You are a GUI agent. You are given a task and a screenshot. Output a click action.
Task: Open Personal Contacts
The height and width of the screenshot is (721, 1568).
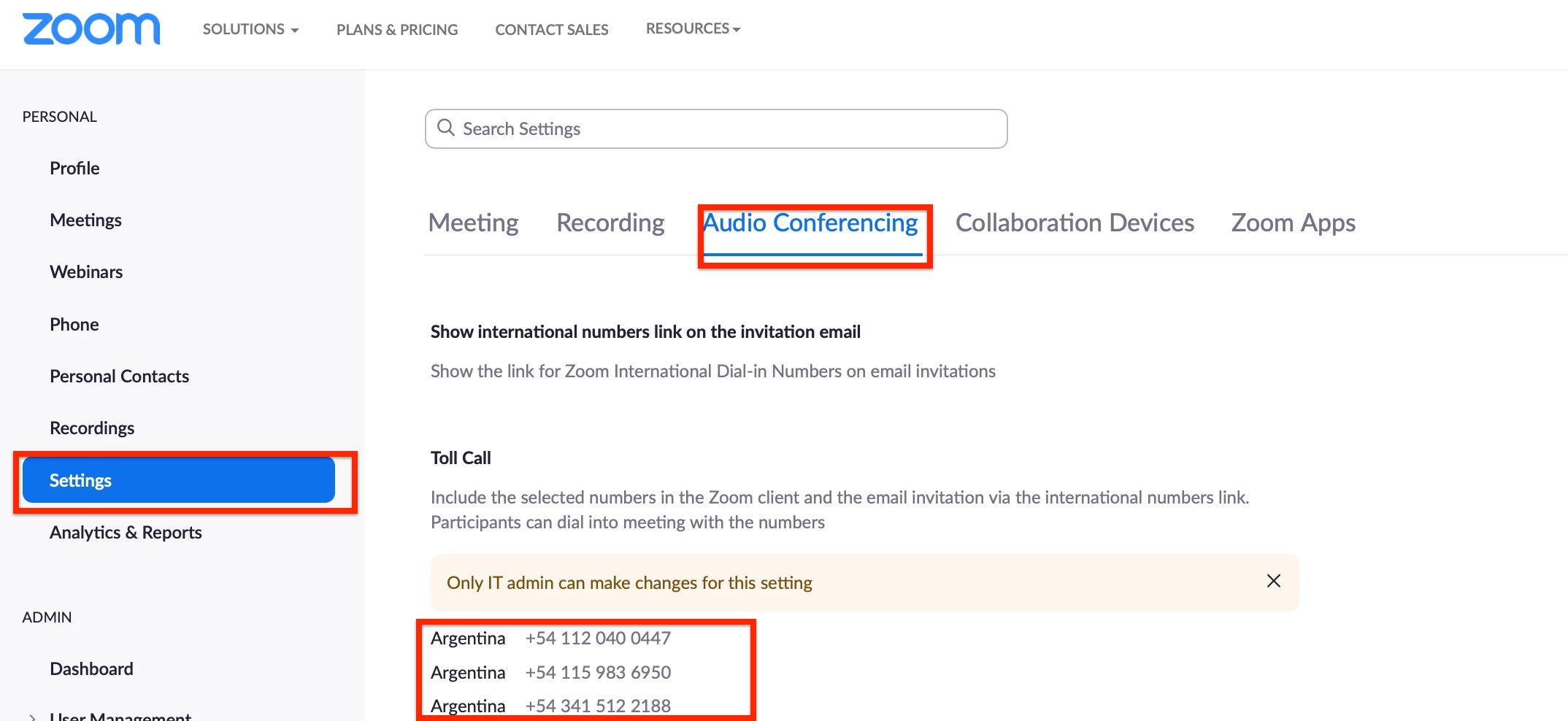click(x=119, y=376)
